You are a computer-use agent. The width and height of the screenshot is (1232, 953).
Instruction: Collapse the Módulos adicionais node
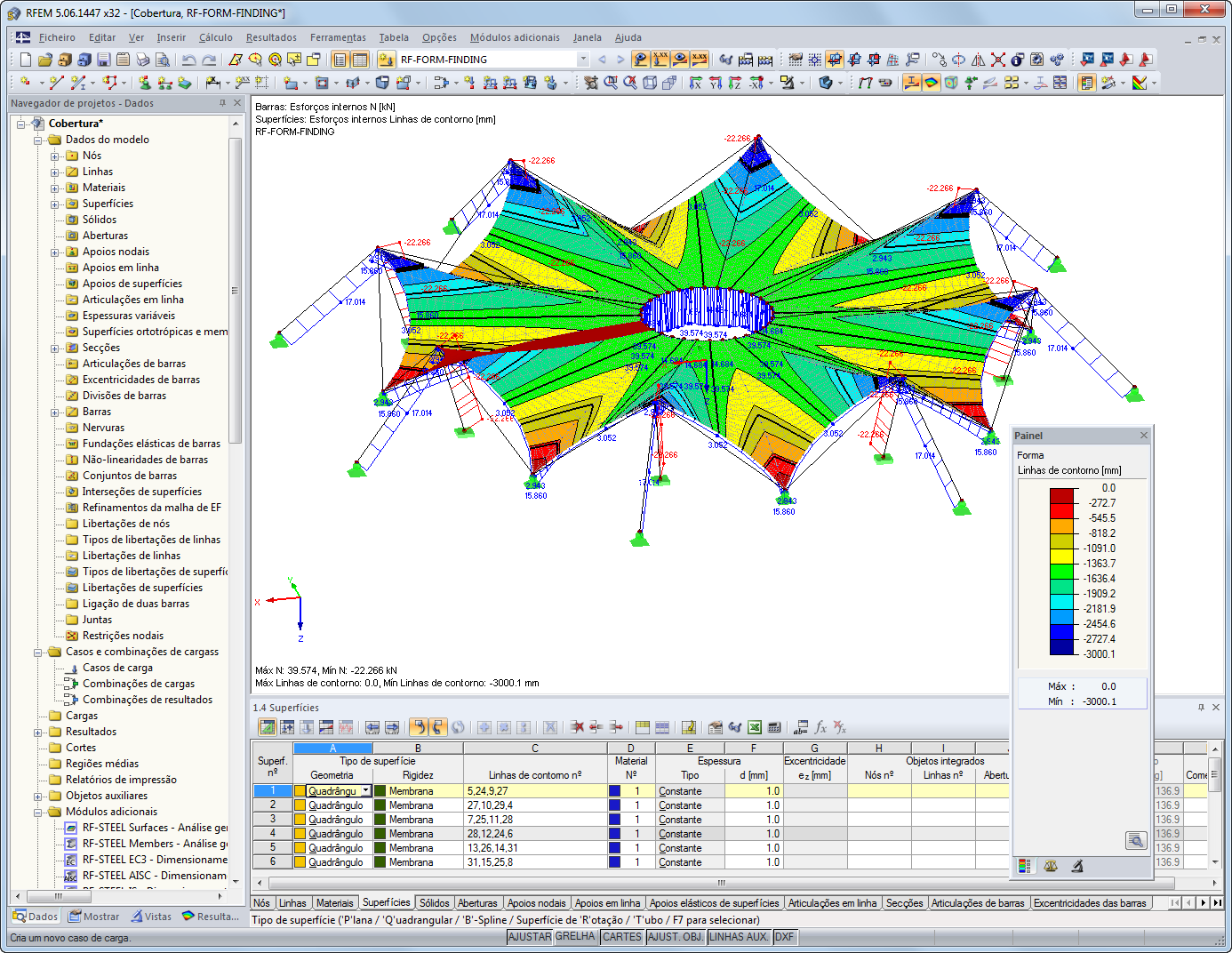coord(38,813)
